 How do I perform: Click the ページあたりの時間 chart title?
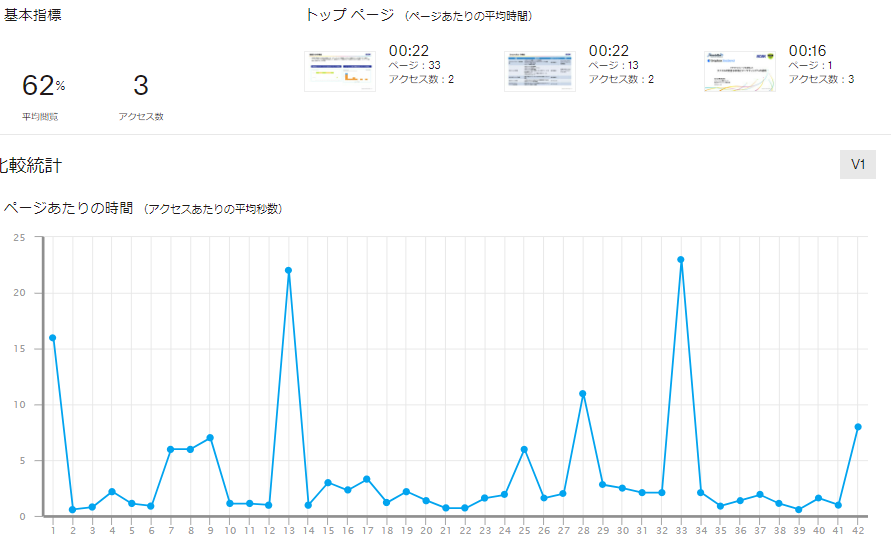[x=68, y=208]
